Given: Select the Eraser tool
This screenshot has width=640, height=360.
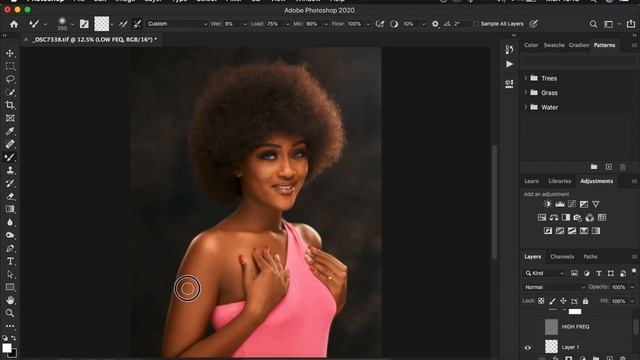Looking at the screenshot, I should click(x=10, y=196).
